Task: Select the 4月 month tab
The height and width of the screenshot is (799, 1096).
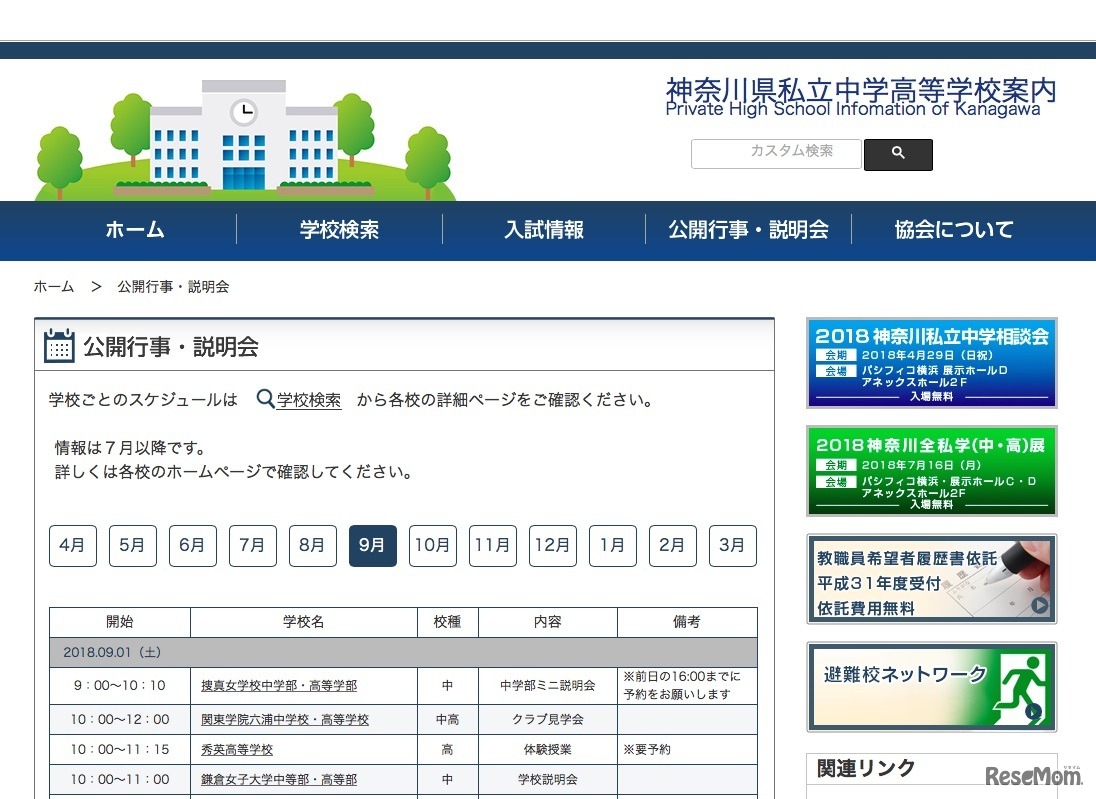Action: click(72, 545)
